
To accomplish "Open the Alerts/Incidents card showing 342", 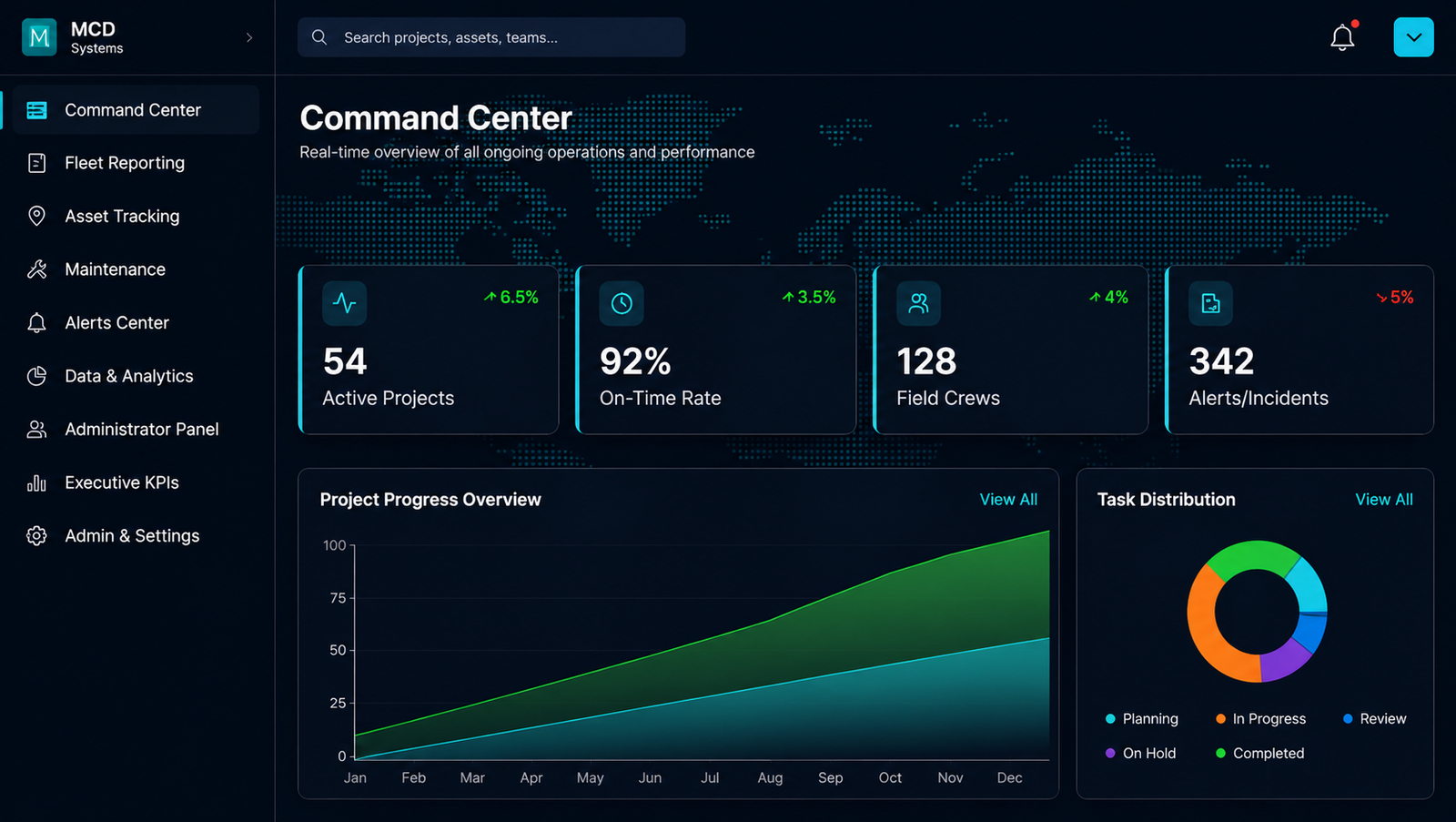I will [x=1299, y=350].
